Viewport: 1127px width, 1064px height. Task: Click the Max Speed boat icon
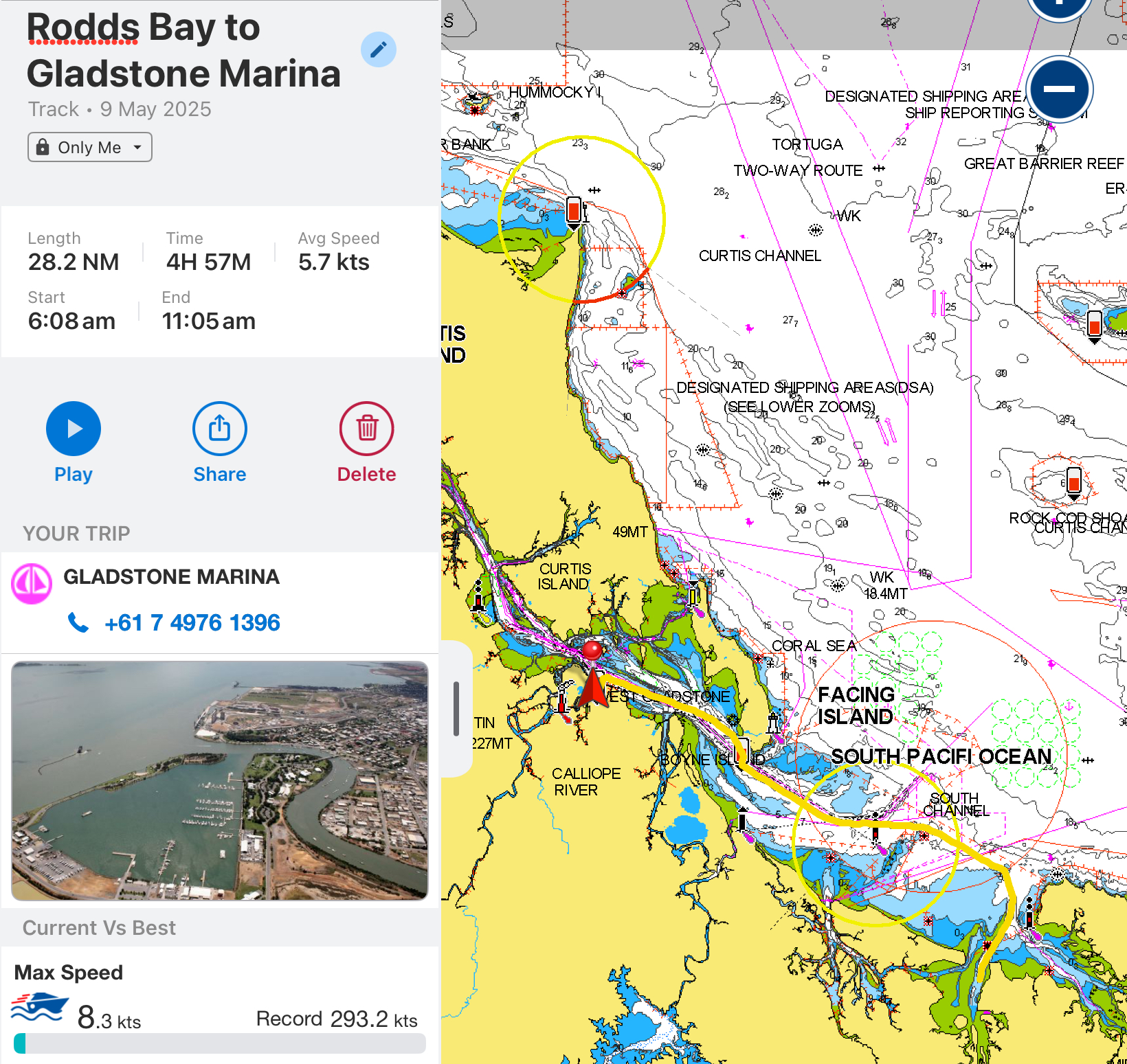[x=40, y=1008]
